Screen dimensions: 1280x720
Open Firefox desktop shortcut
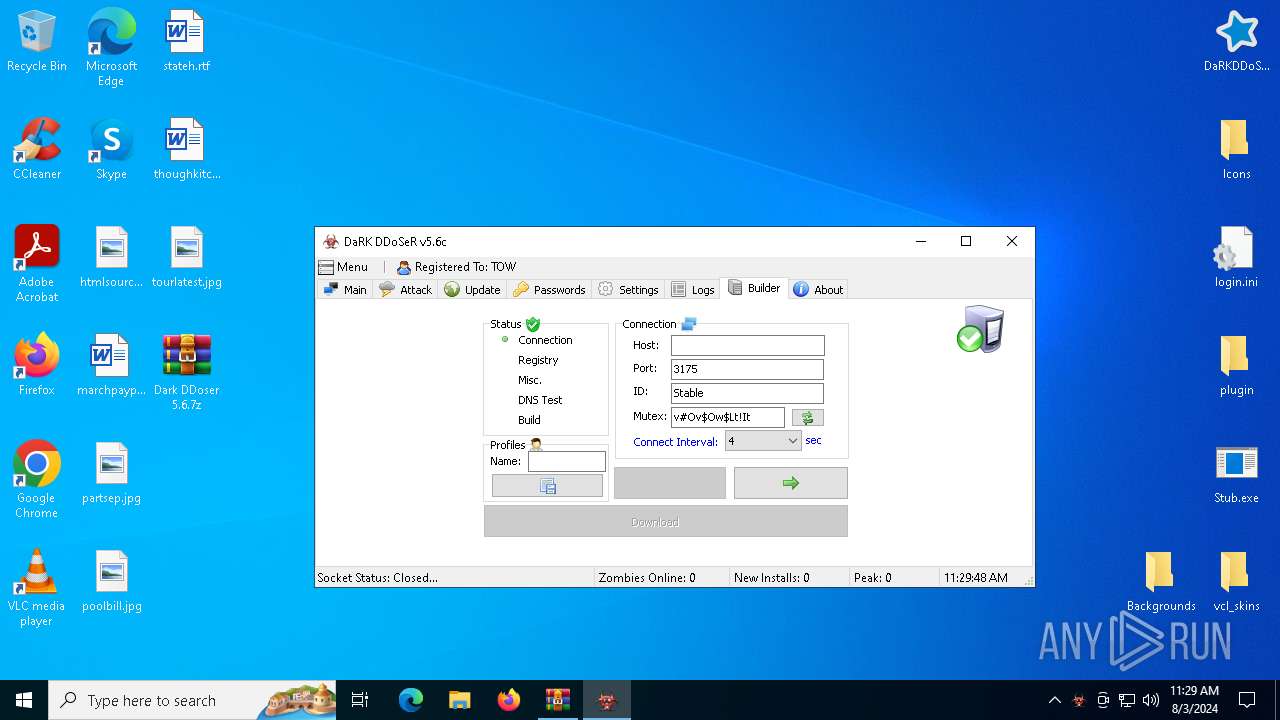point(37,366)
